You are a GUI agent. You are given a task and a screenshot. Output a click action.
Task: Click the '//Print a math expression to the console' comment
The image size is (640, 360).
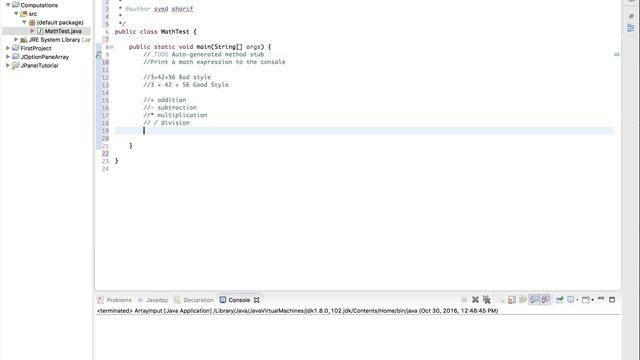214,62
